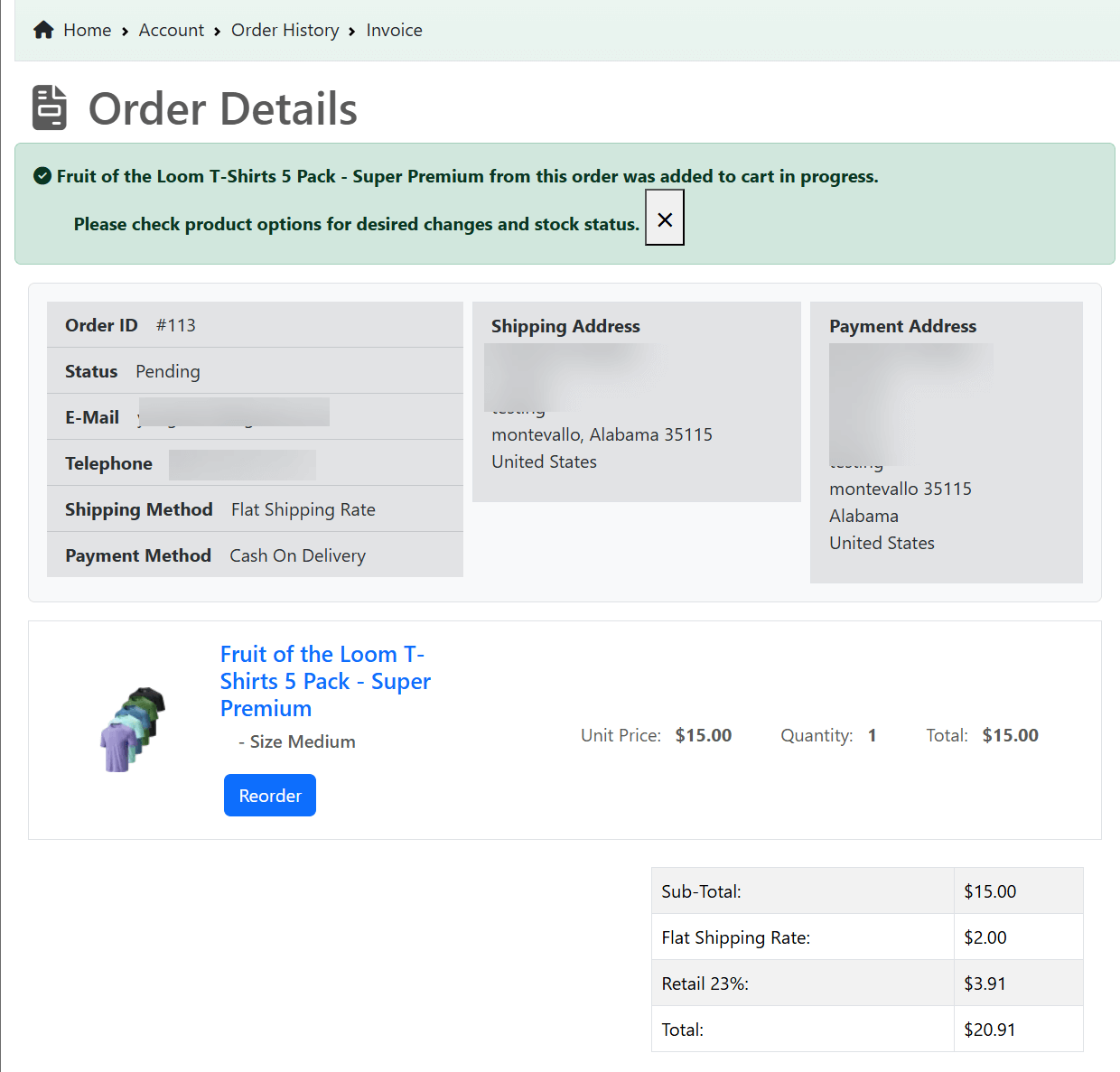Click the Pending status value
This screenshot has height=1072, width=1120.
coord(168,371)
